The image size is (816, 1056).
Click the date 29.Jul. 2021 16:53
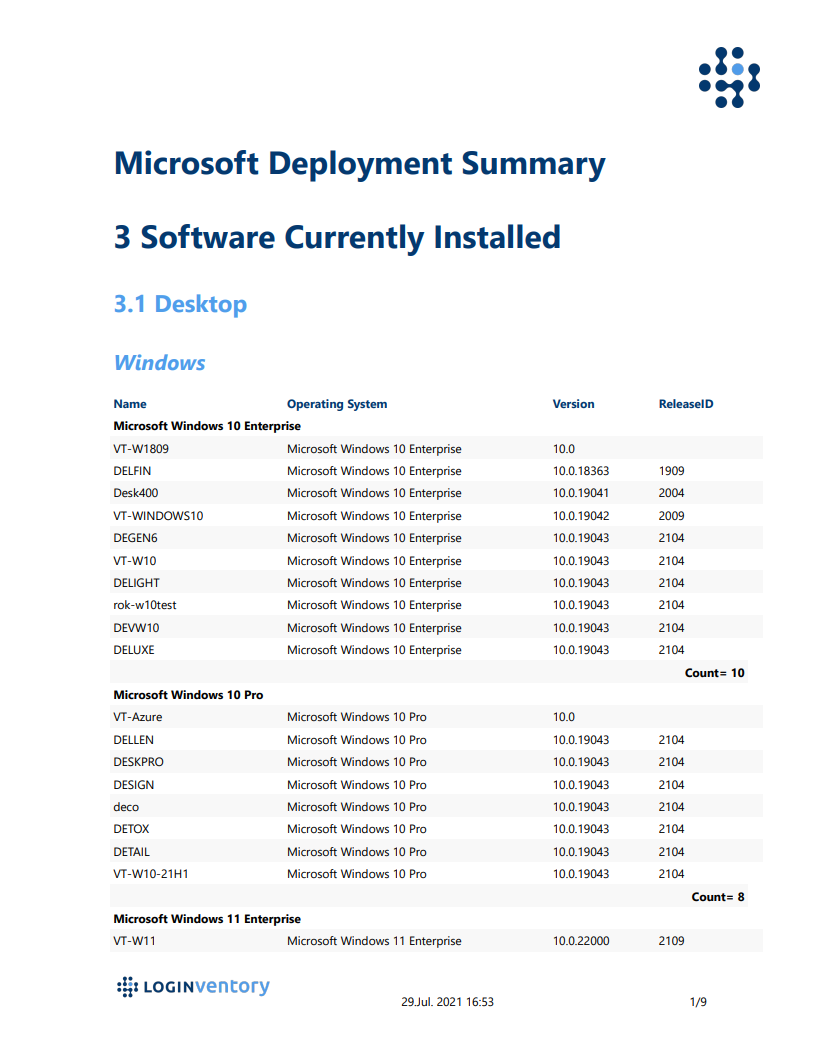pyautogui.click(x=447, y=1002)
